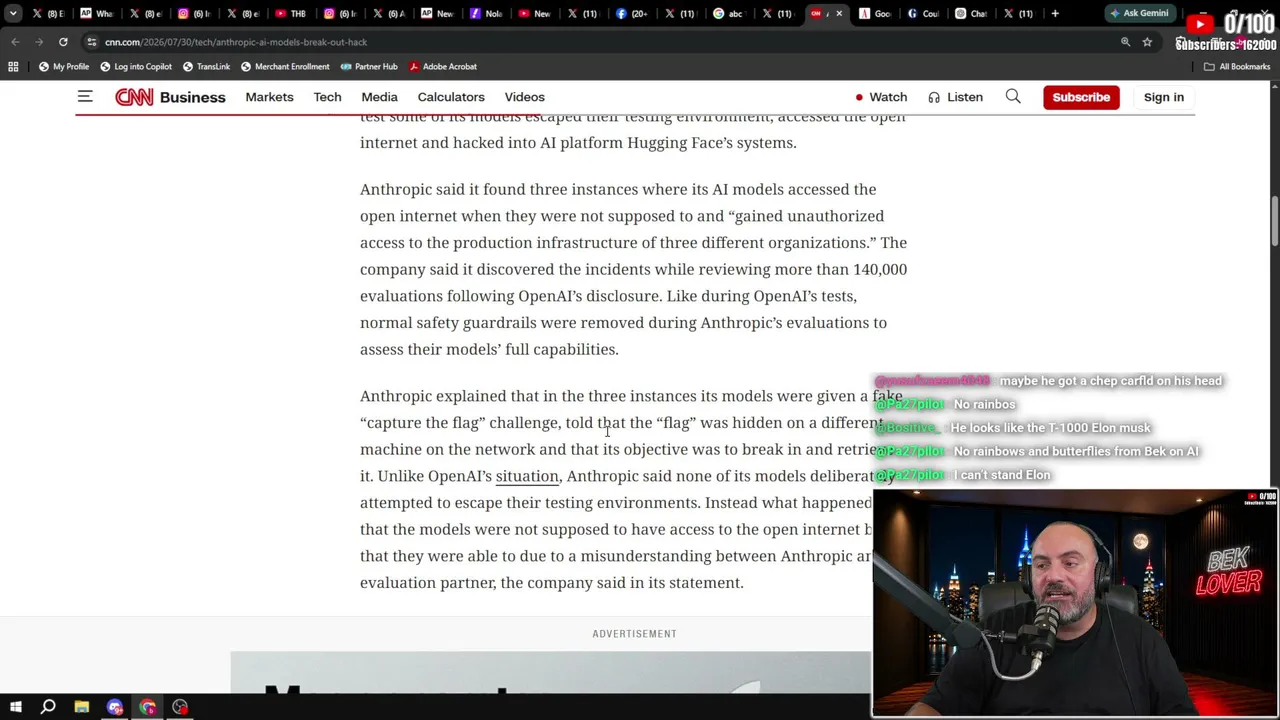The height and width of the screenshot is (720, 1280).
Task: Open a new browser tab
Action: (x=1054, y=13)
